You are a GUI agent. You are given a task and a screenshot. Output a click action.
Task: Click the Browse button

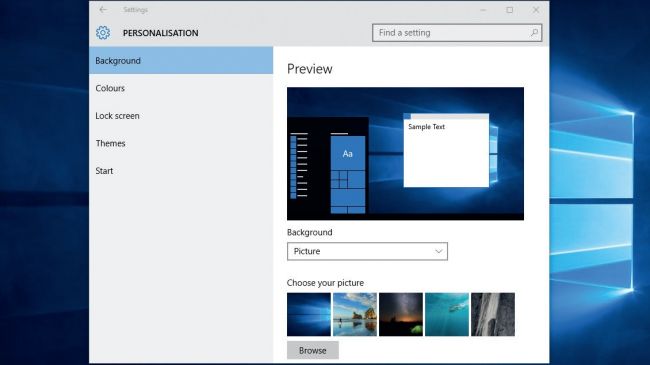(313, 350)
